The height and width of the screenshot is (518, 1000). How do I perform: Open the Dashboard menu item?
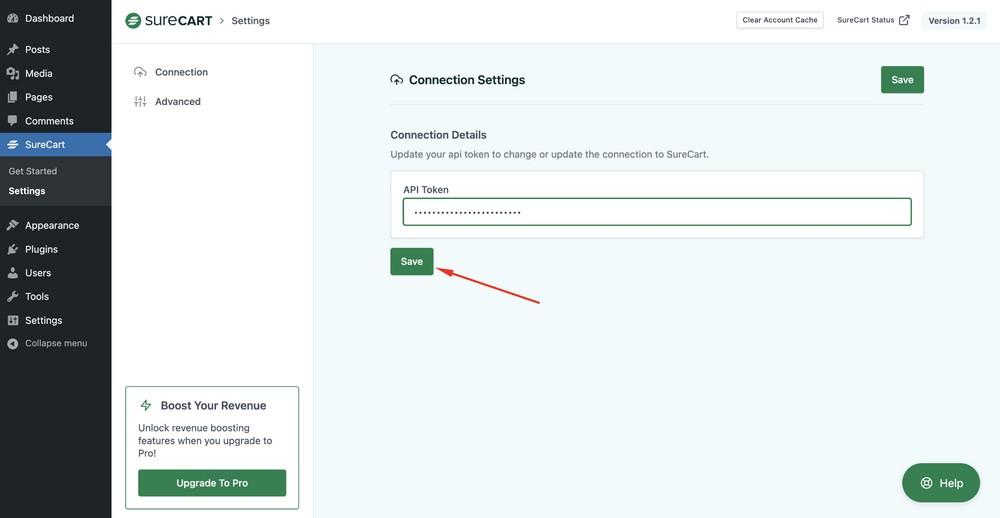coord(55,18)
